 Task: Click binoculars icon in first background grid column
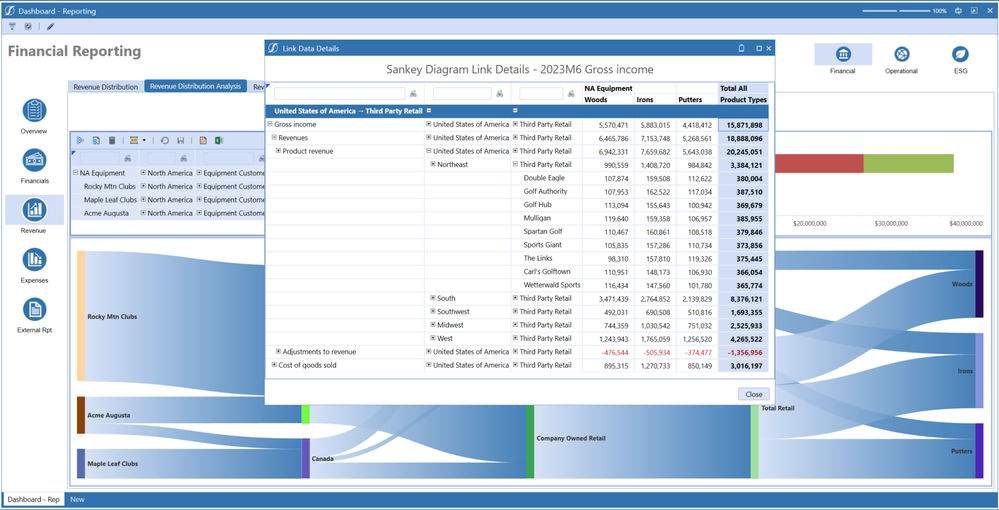click(x=127, y=158)
